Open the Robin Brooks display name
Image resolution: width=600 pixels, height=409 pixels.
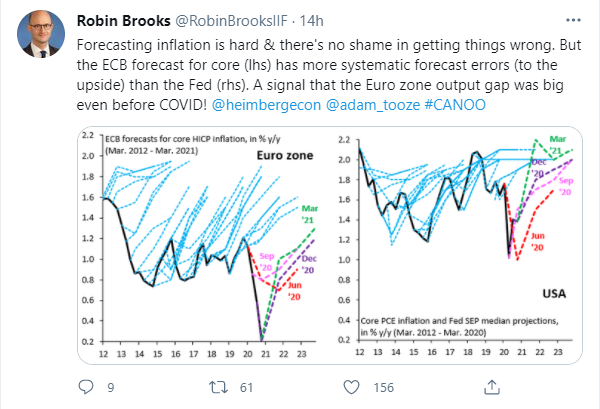[119, 21]
